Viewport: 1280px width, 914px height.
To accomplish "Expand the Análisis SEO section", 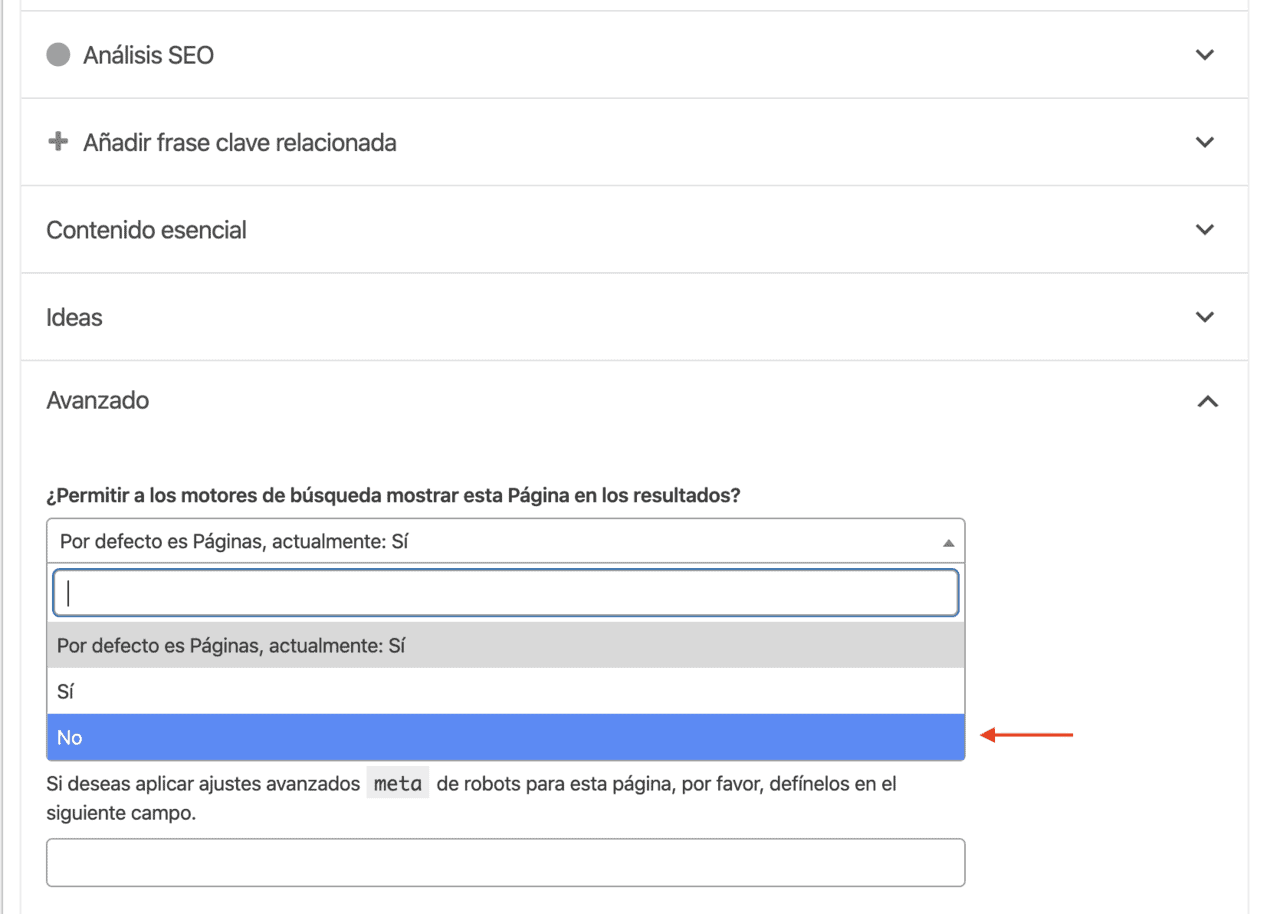I will (x=634, y=55).
